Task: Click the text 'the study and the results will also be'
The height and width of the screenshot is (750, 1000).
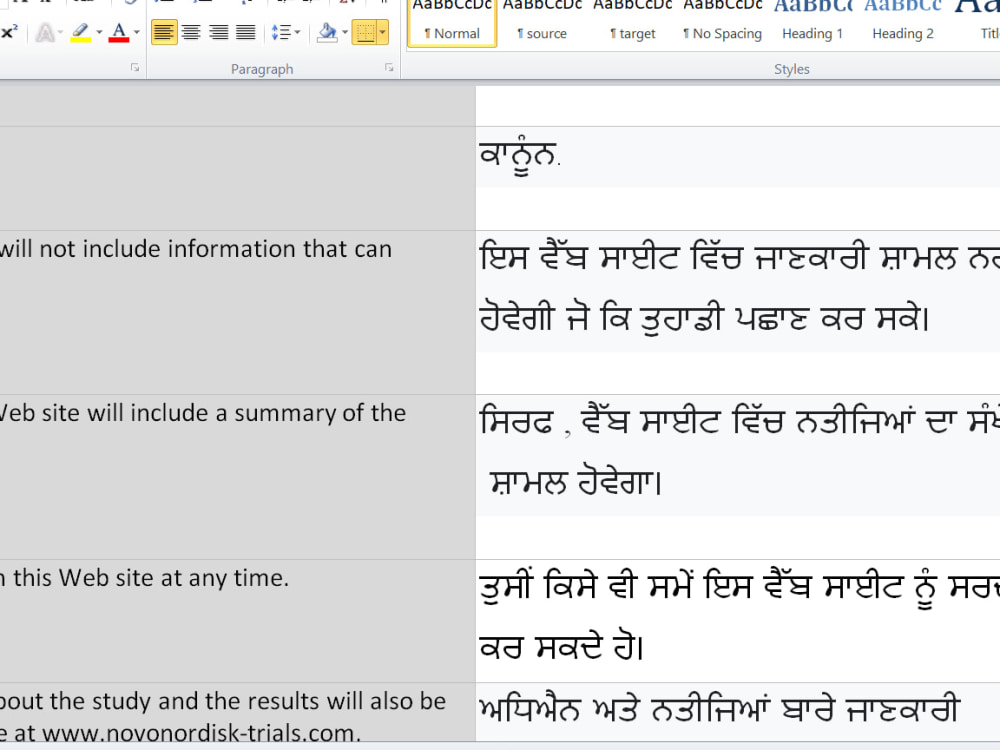Action: [x=248, y=701]
